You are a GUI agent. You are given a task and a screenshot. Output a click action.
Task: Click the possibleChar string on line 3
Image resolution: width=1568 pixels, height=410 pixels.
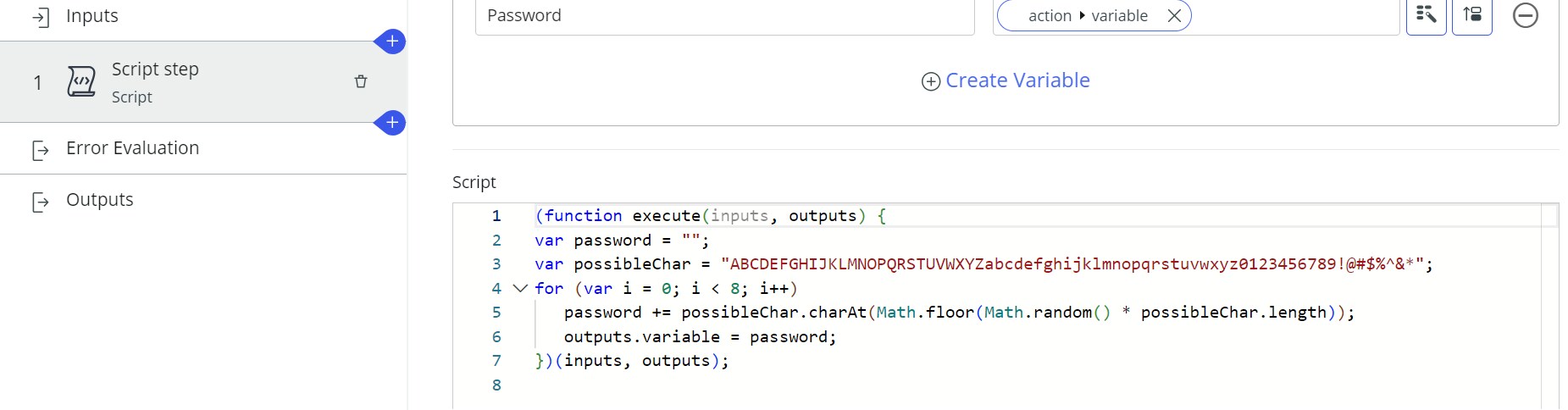tap(1072, 264)
